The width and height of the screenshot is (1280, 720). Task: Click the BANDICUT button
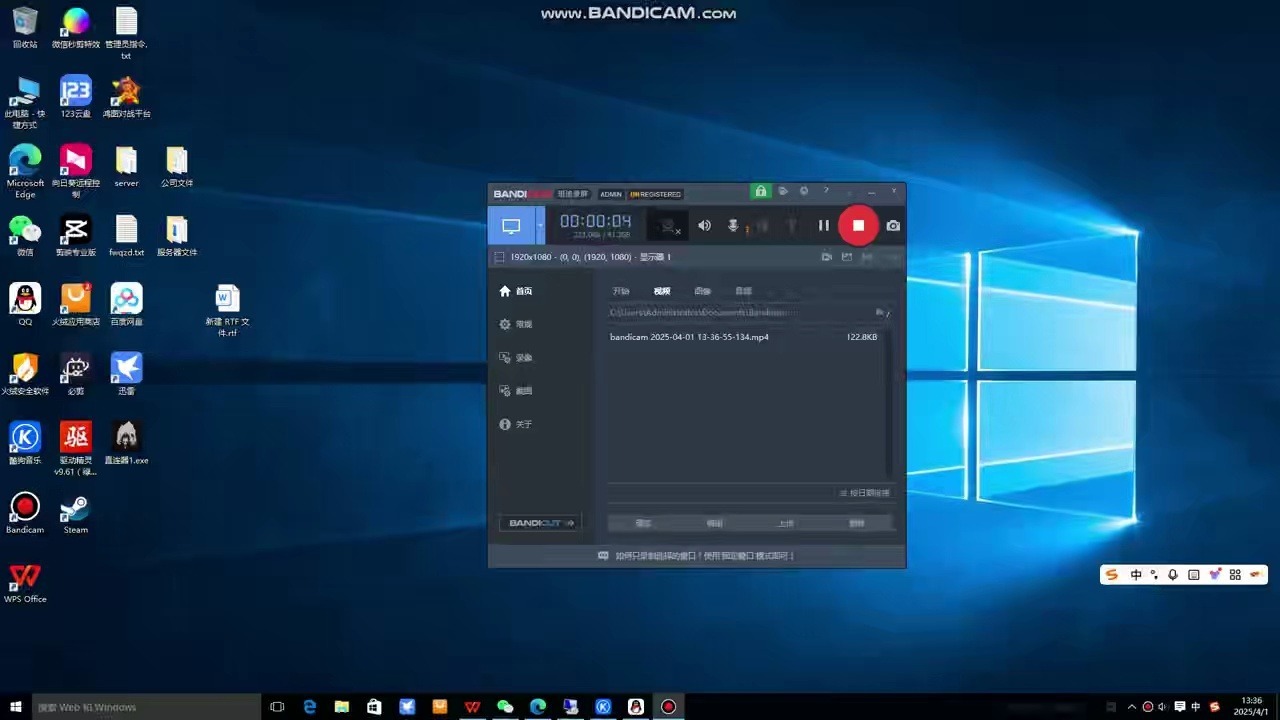click(541, 523)
